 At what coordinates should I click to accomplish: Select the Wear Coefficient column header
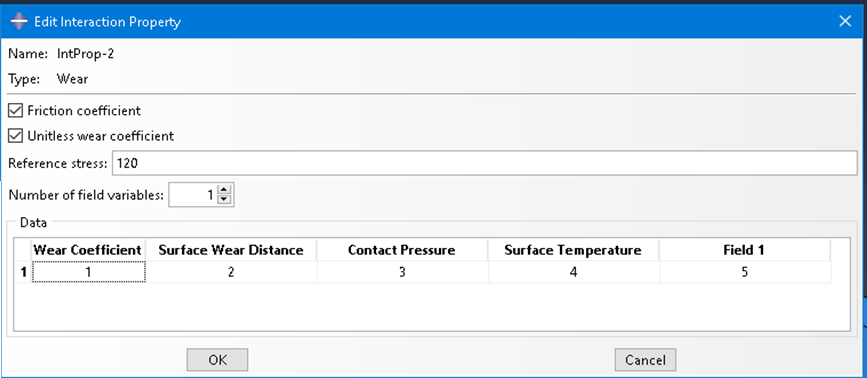[87, 250]
